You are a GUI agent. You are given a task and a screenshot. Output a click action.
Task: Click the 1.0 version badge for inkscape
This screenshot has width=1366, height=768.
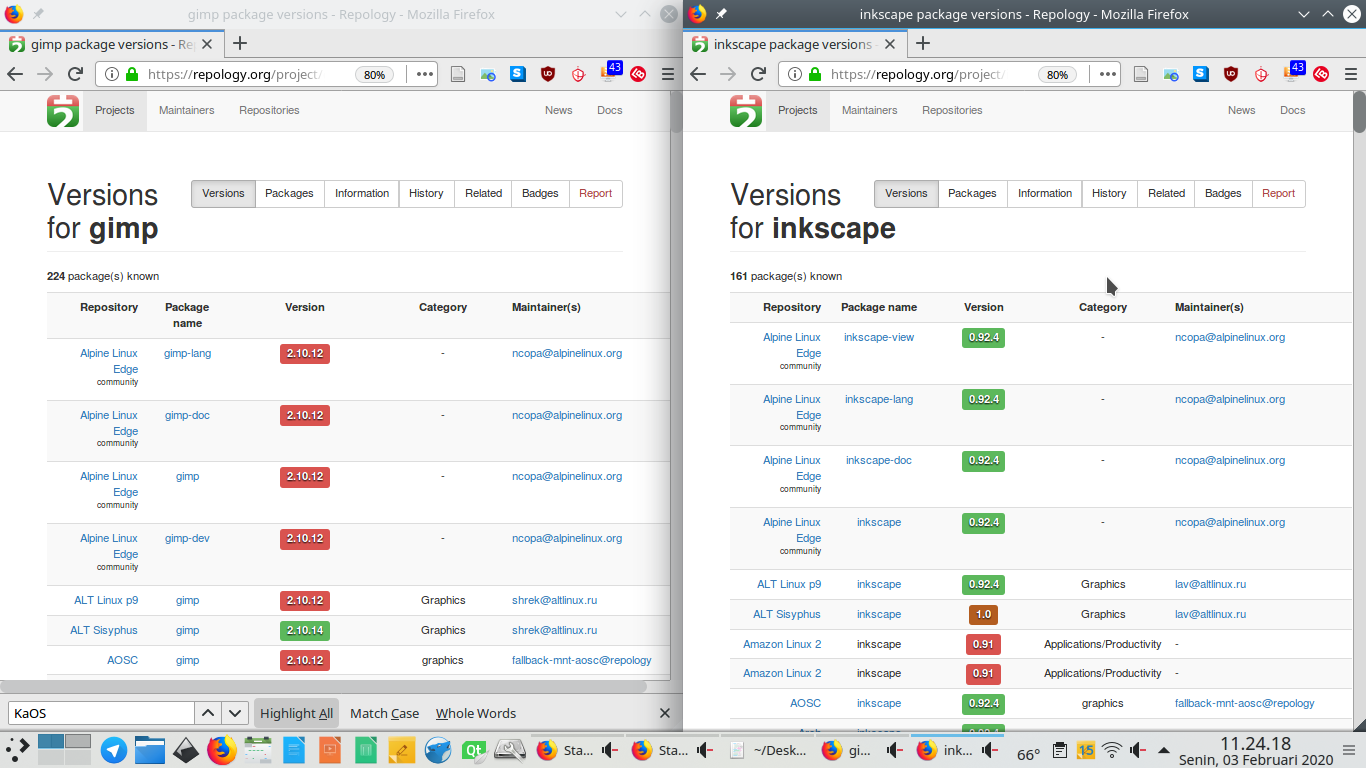983,614
